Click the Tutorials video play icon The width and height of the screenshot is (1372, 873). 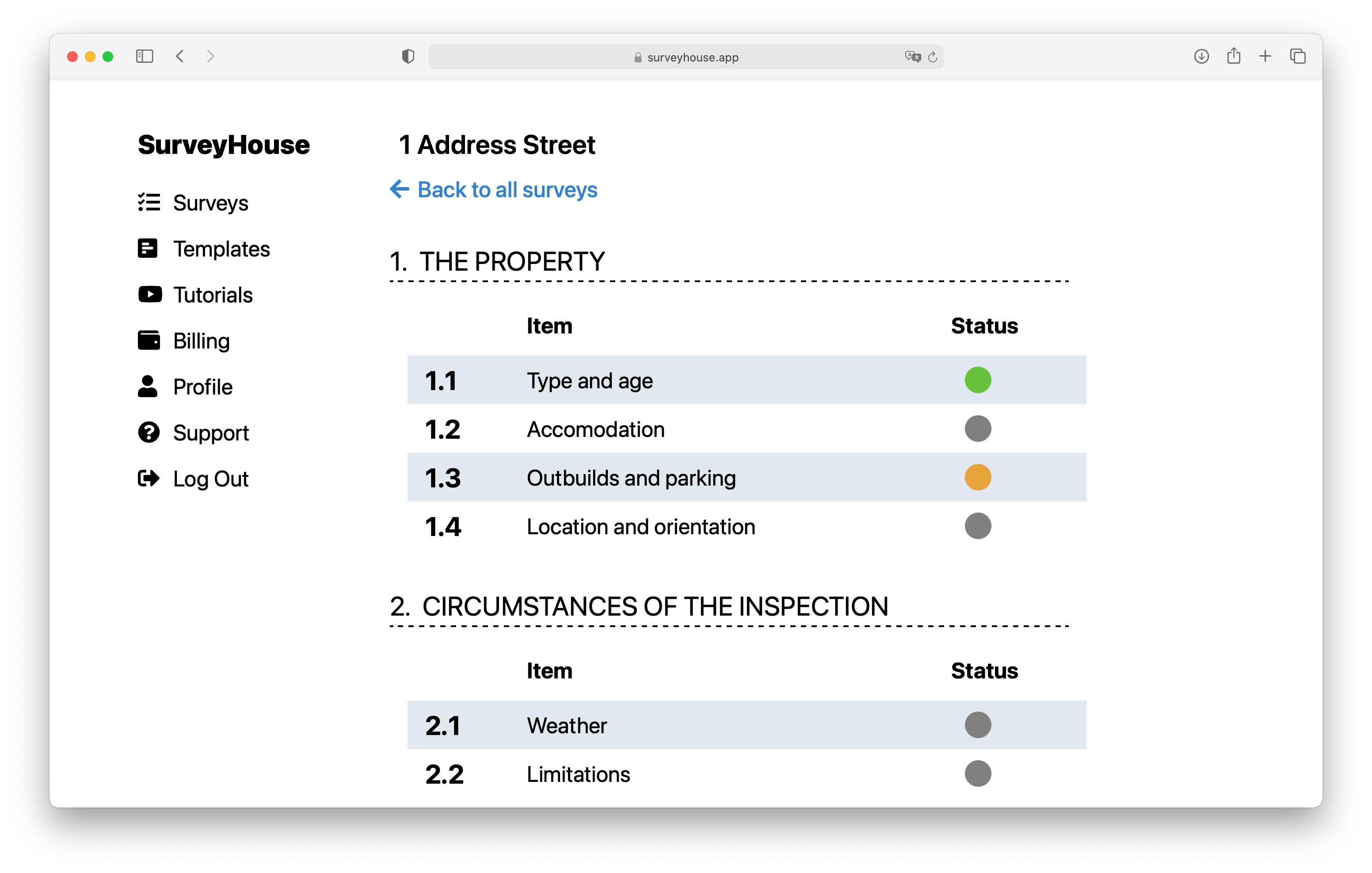[x=150, y=294]
